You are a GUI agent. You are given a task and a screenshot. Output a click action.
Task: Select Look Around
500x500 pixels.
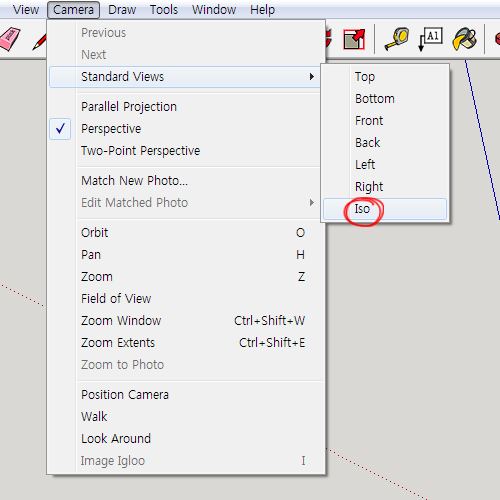point(185,439)
